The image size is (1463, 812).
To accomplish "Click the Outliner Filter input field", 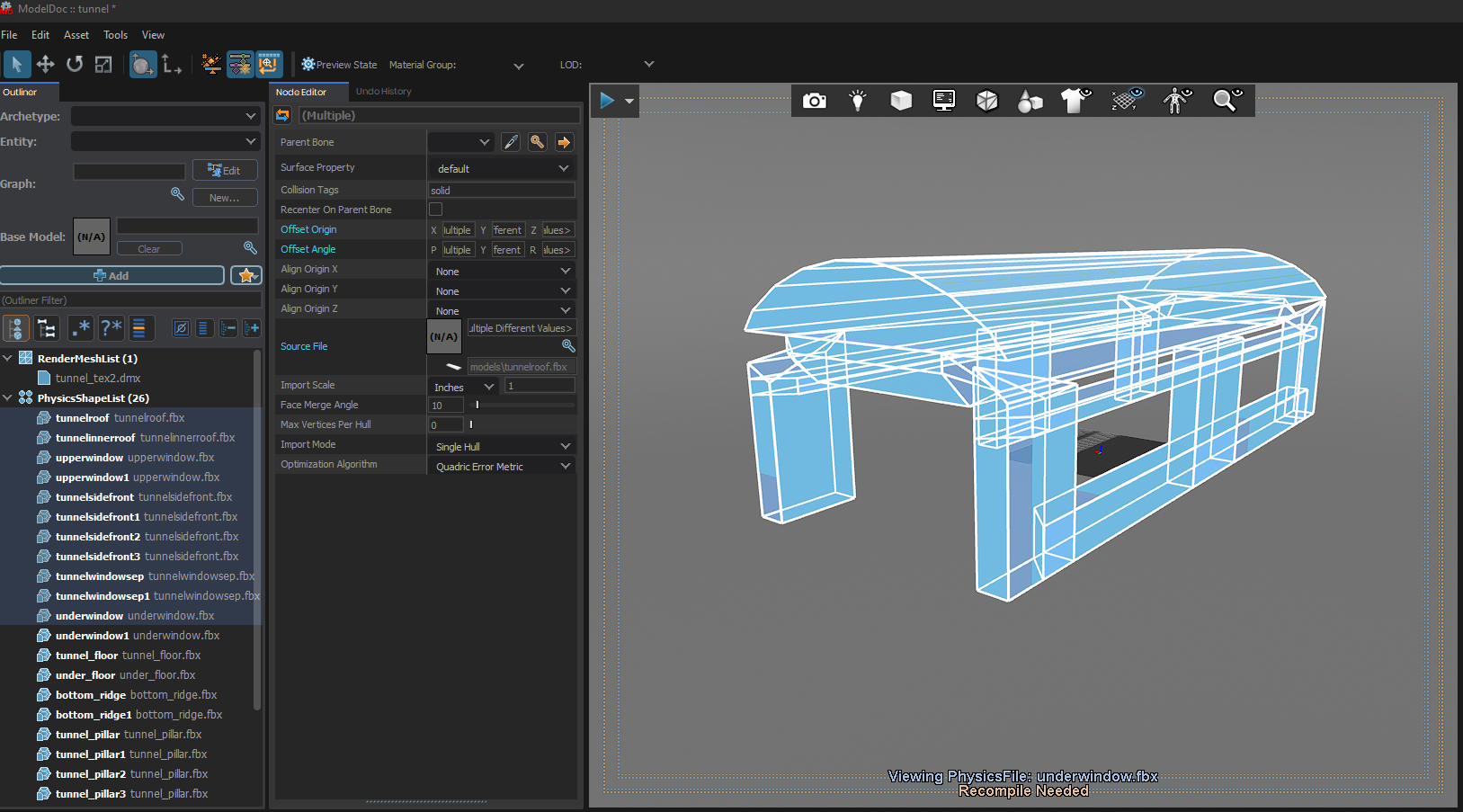I will [x=131, y=300].
